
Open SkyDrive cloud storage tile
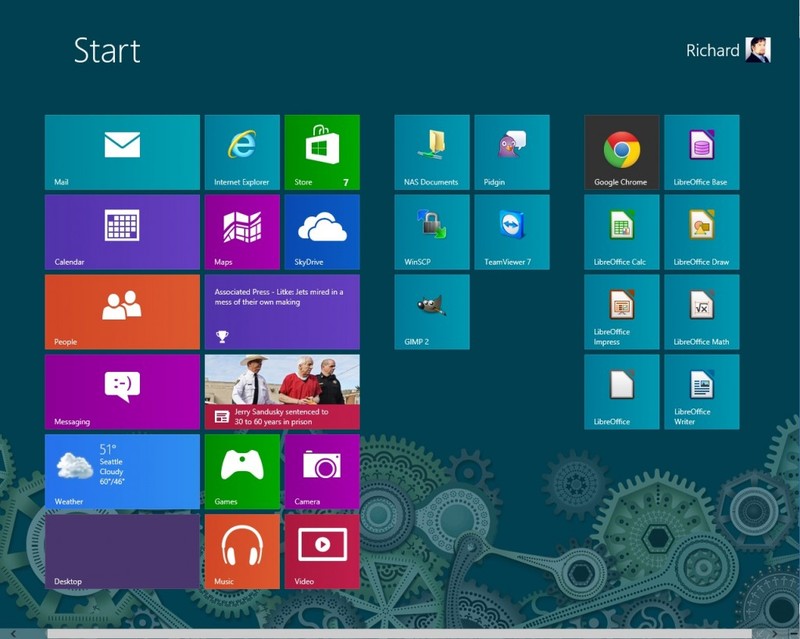coord(321,231)
